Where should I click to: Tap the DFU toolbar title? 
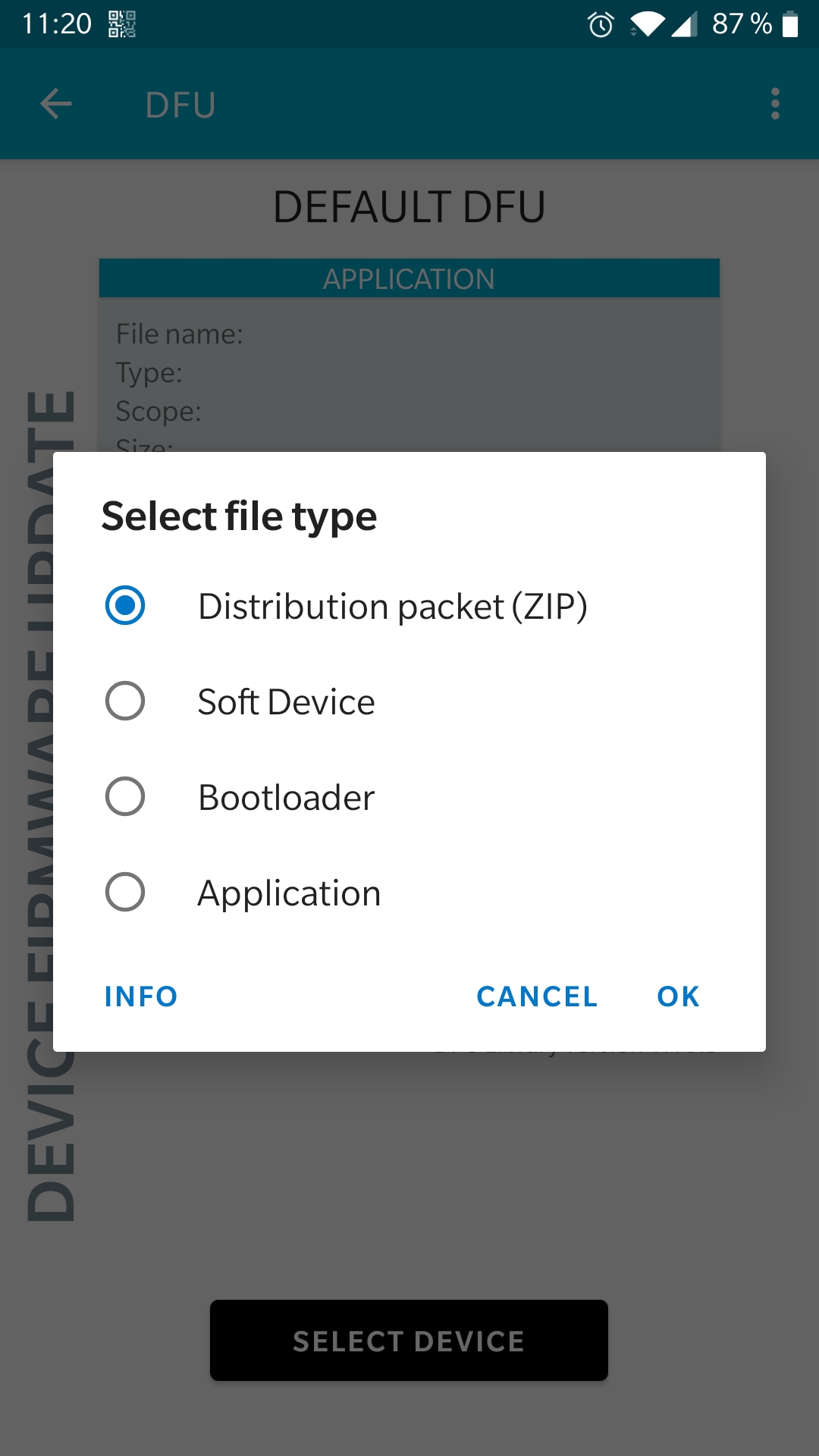coord(180,105)
